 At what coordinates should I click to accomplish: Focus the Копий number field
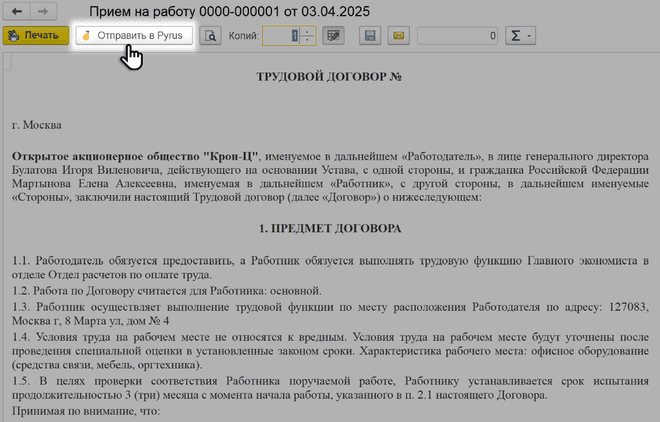click(x=280, y=37)
